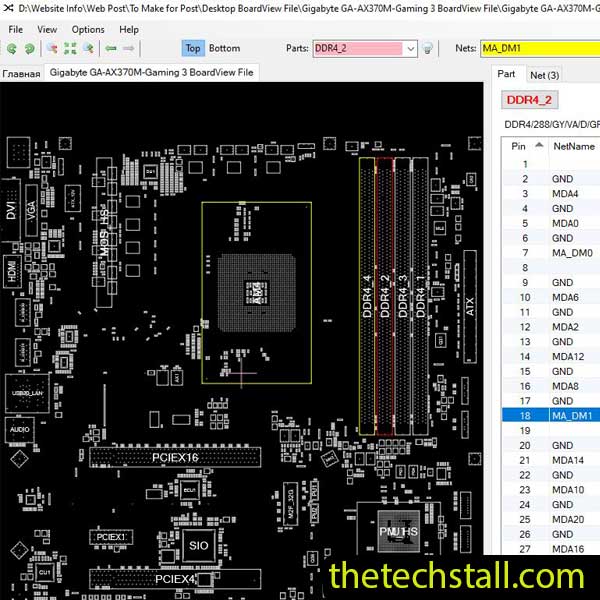This screenshot has height=600, width=600.
Task: Click the red DDR4_2 part button
Action: (529, 100)
